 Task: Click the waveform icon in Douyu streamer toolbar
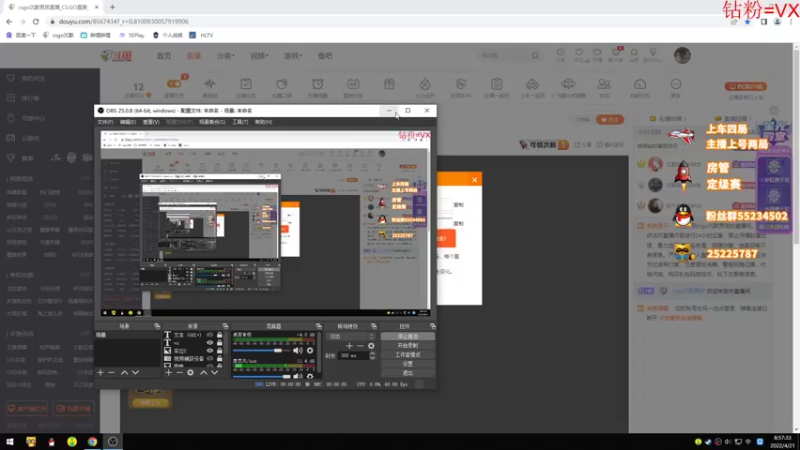coord(210,84)
